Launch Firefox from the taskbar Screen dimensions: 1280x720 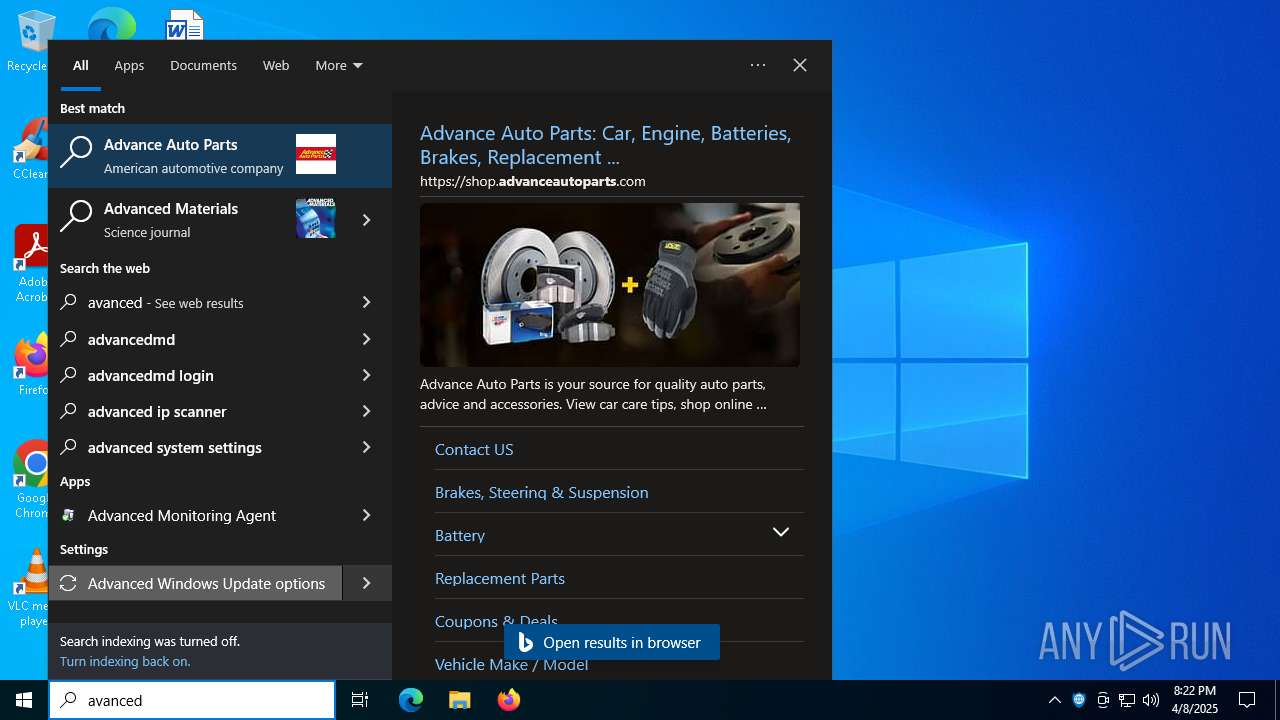pos(508,700)
